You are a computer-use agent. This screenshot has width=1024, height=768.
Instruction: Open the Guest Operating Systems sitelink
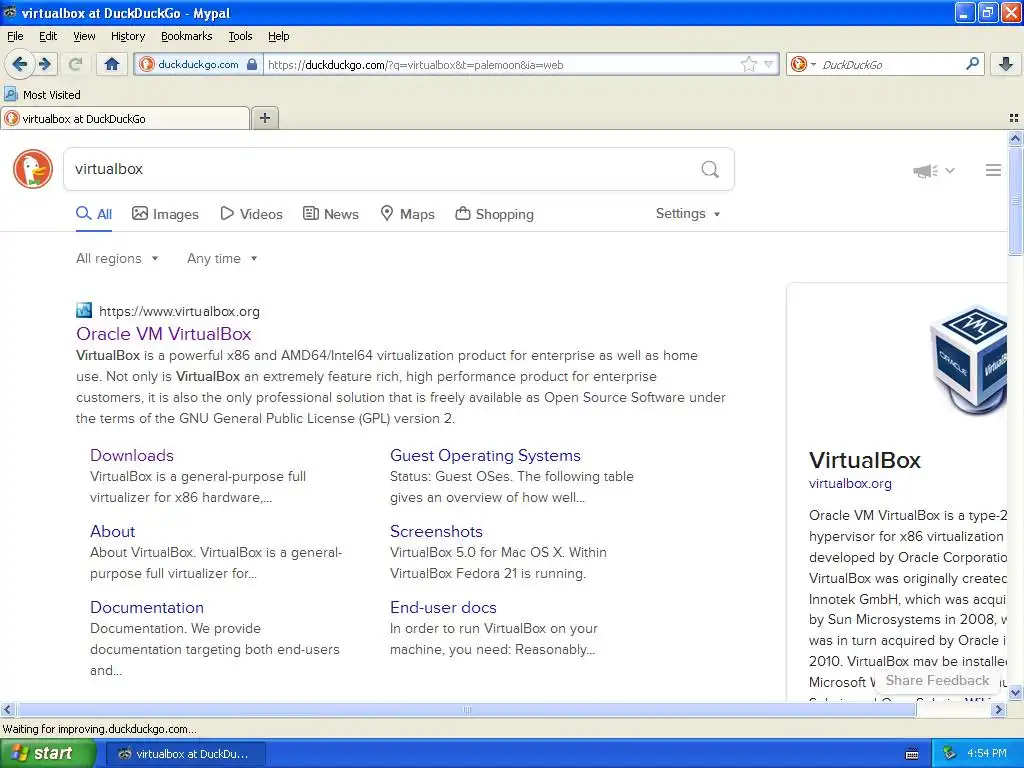(x=485, y=455)
